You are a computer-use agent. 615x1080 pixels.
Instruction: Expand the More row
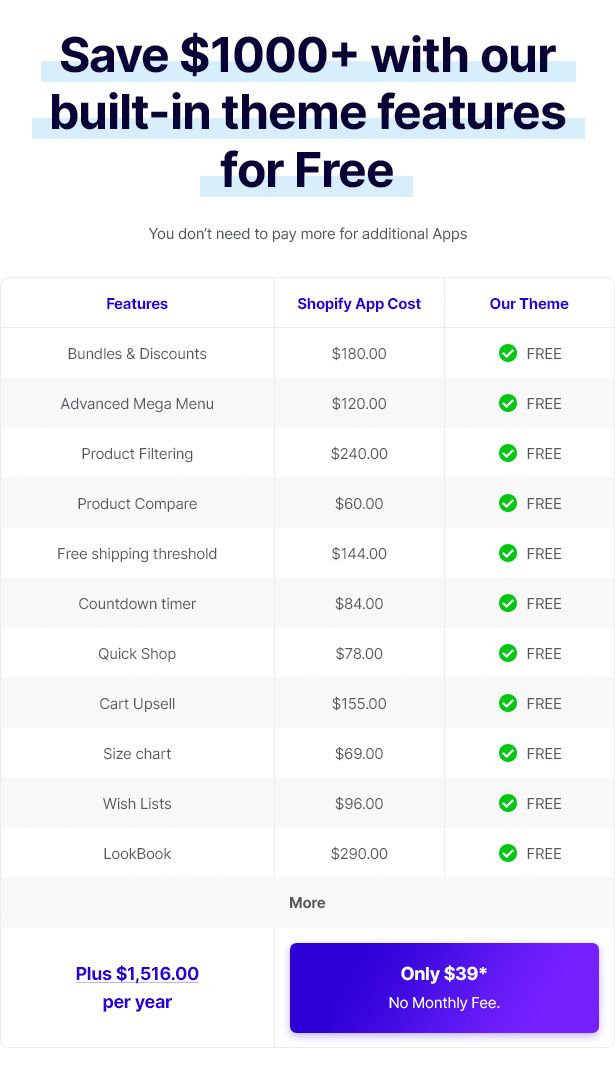(x=307, y=903)
